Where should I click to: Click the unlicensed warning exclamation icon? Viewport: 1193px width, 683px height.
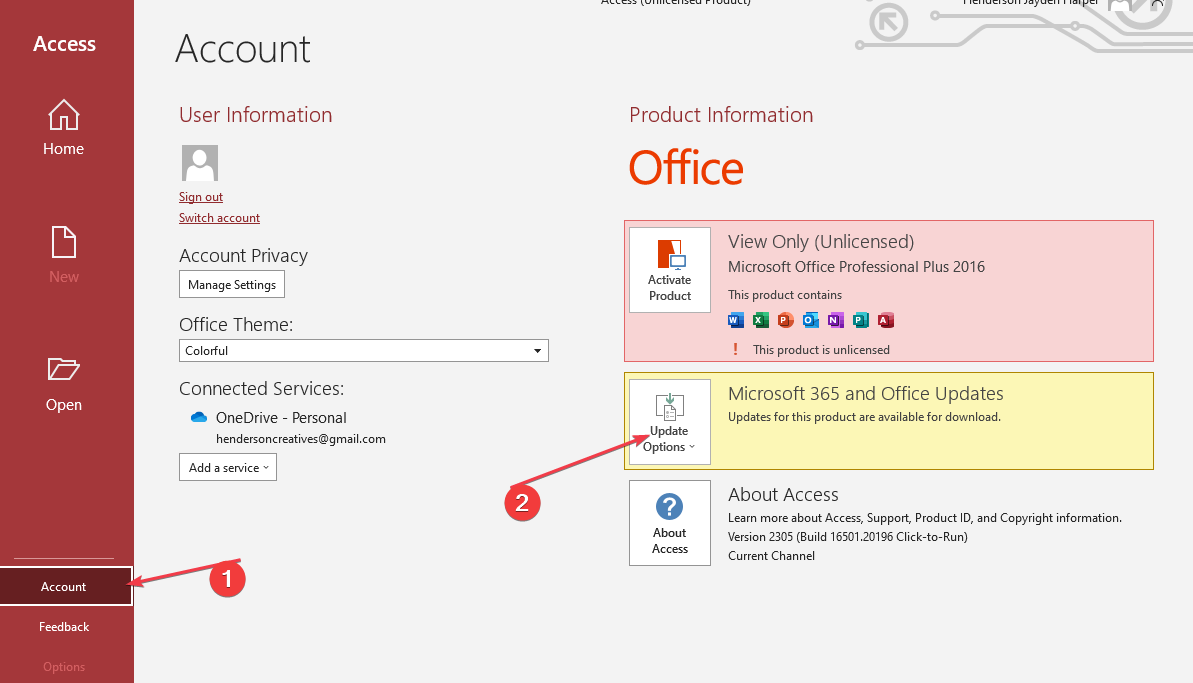[x=735, y=349]
